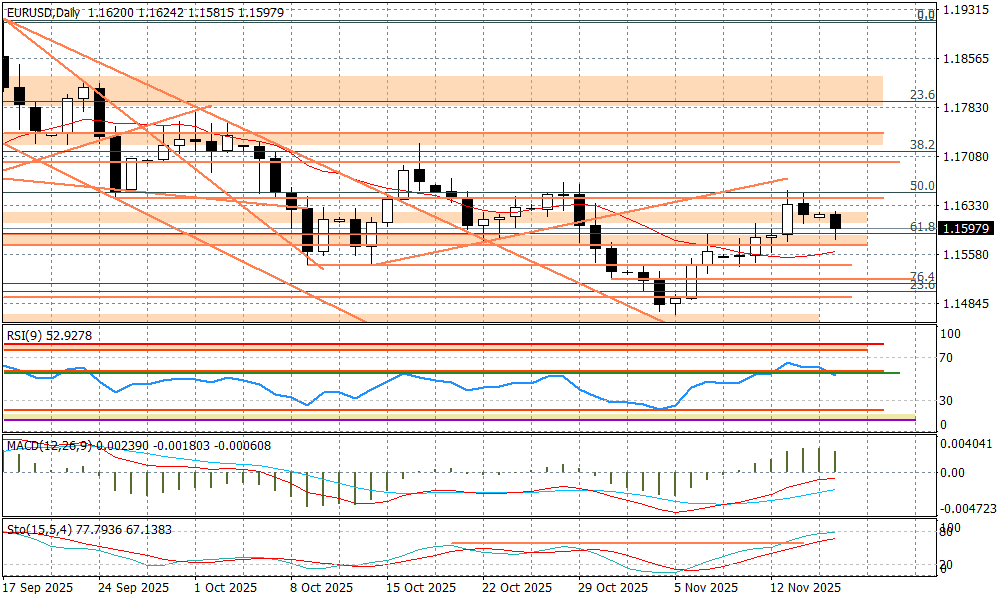Screen dimensions: 1000x600
Task: Click the 17 Sep 2025 date label
Action: 37,588
